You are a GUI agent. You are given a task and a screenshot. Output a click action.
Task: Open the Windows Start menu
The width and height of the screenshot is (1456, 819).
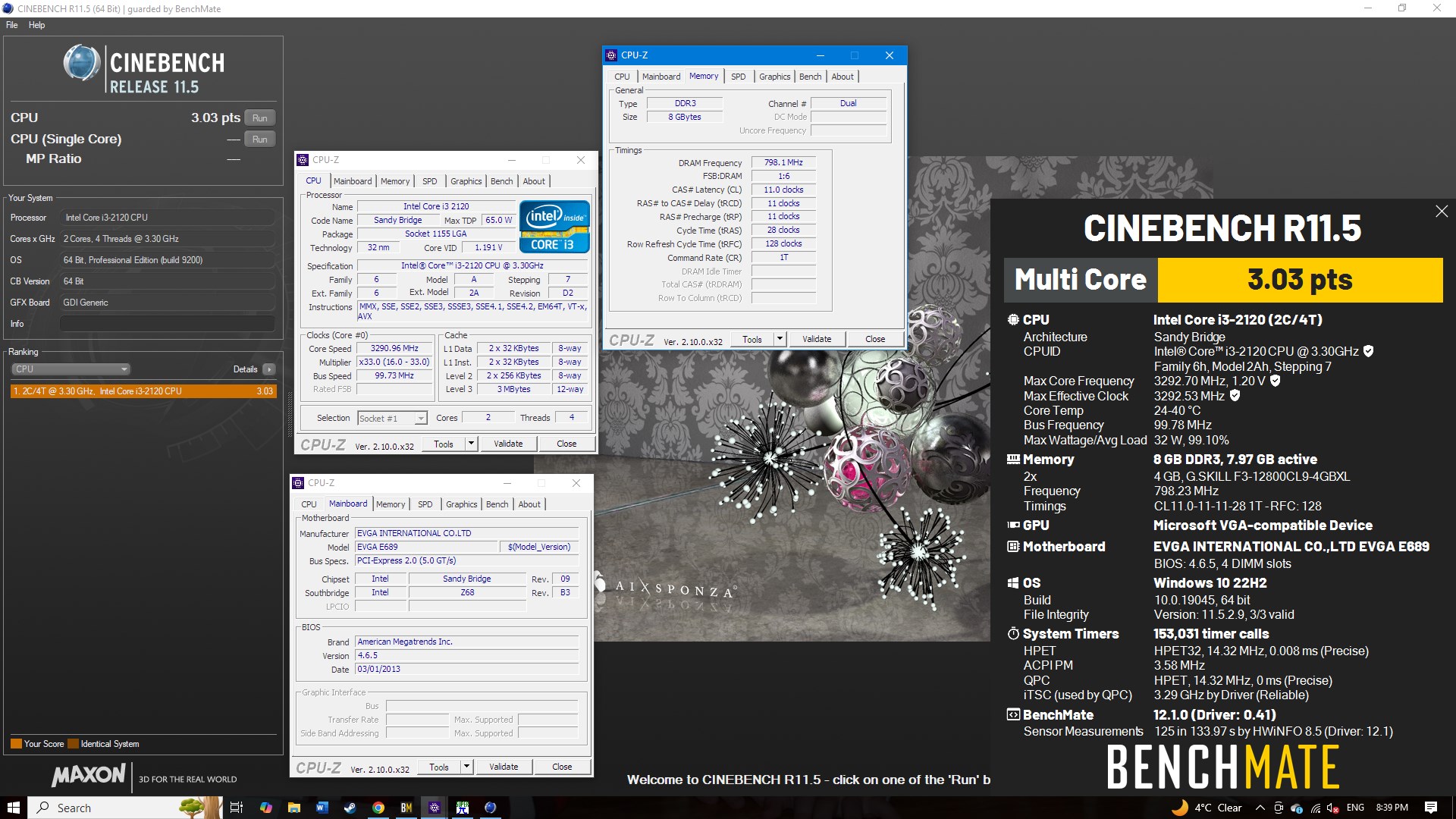pos(13,808)
